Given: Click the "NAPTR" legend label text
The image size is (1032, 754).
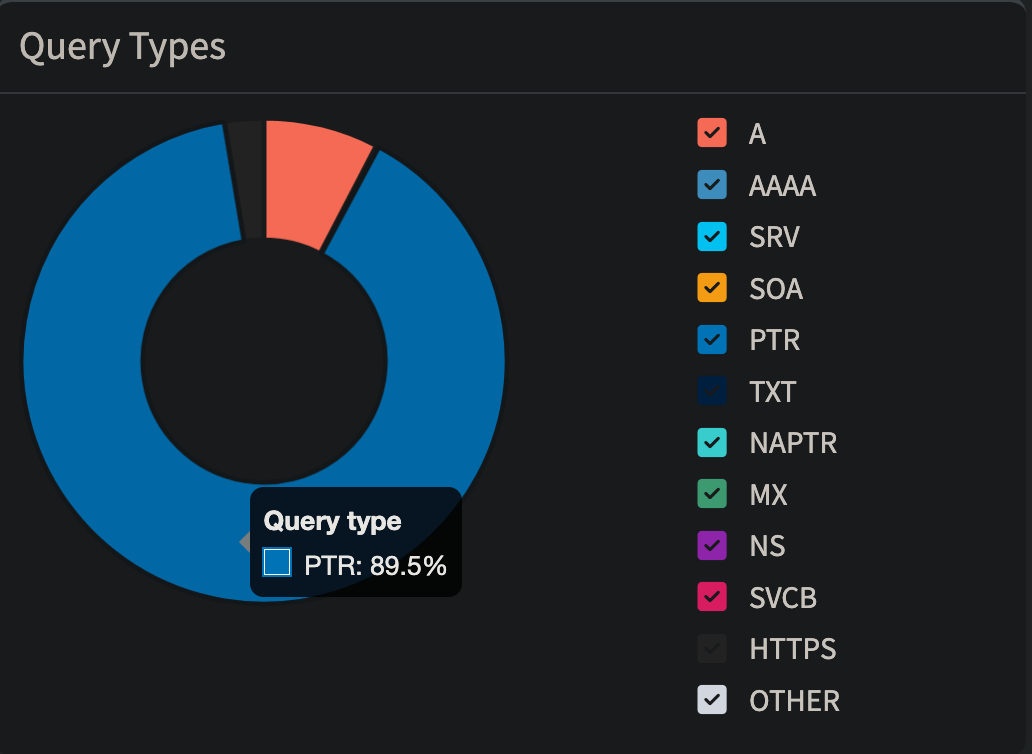Looking at the screenshot, I should point(792,443).
